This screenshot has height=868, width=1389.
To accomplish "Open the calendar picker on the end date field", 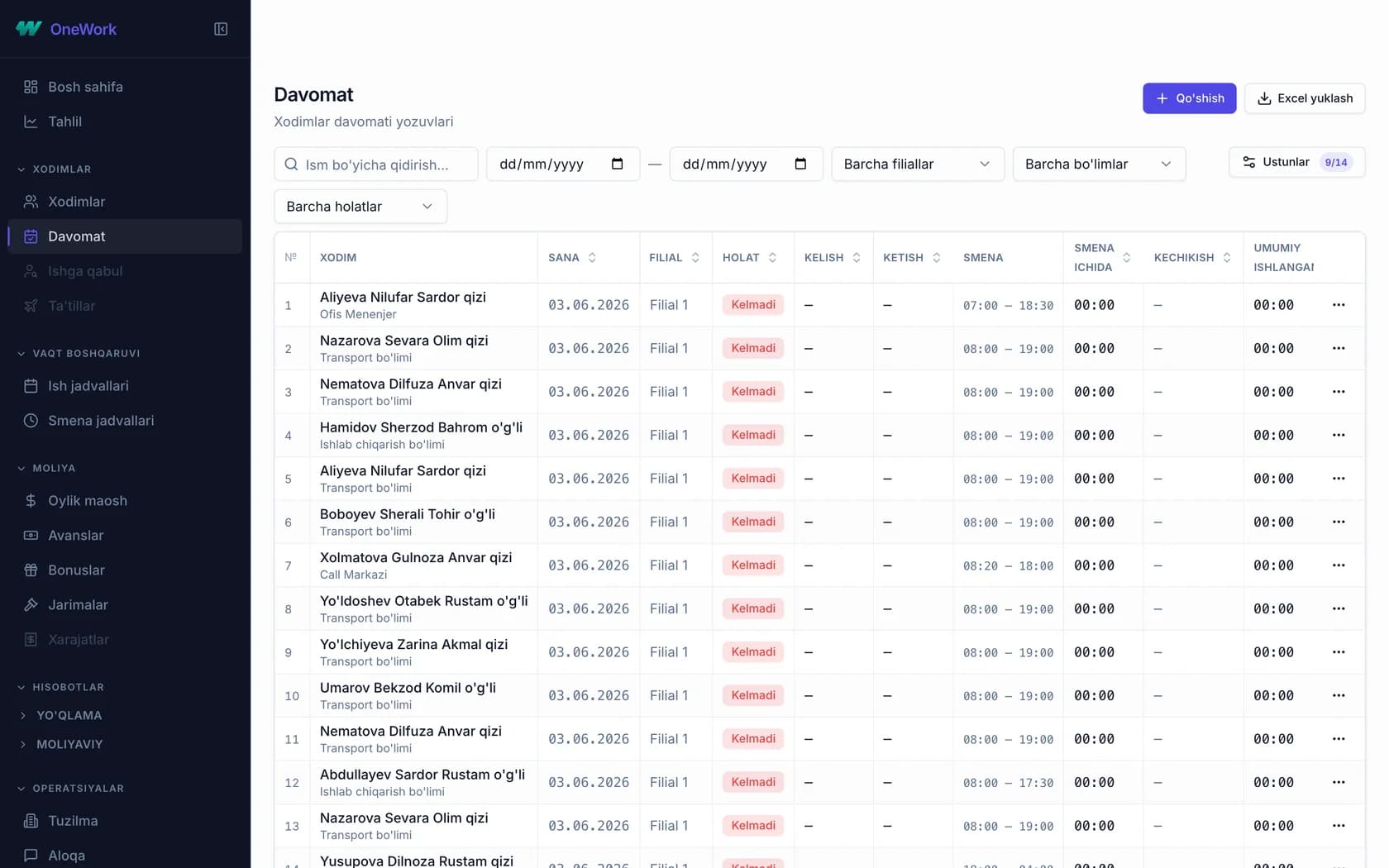I will [x=800, y=164].
